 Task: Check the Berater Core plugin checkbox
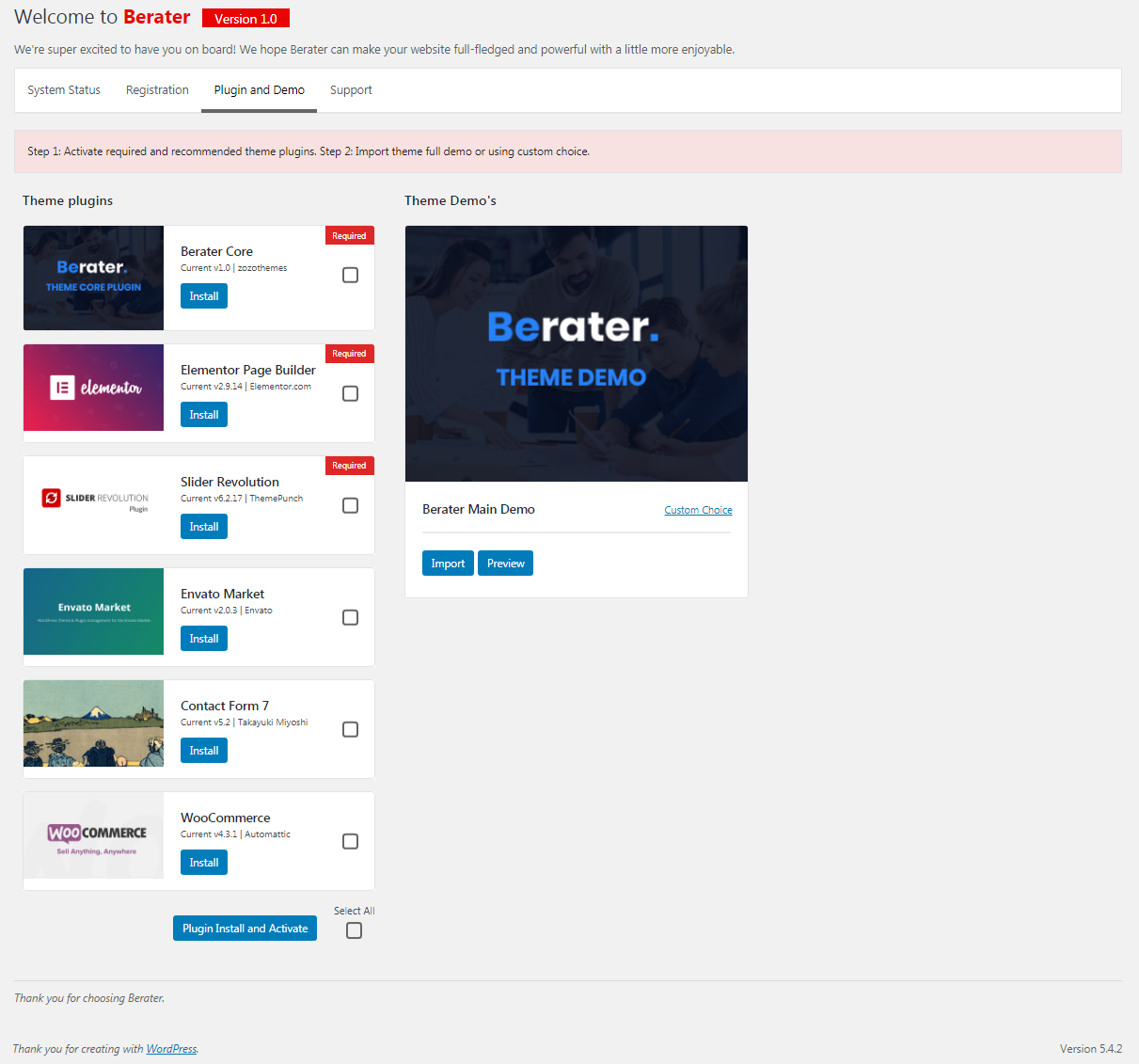click(x=350, y=276)
